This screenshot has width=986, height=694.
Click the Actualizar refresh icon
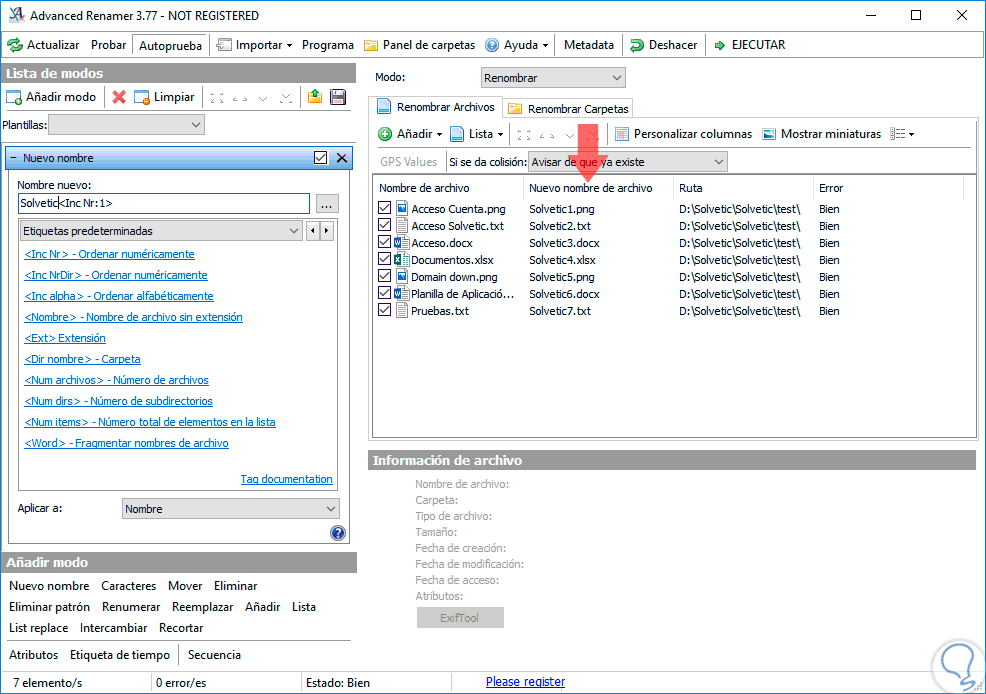(14, 45)
